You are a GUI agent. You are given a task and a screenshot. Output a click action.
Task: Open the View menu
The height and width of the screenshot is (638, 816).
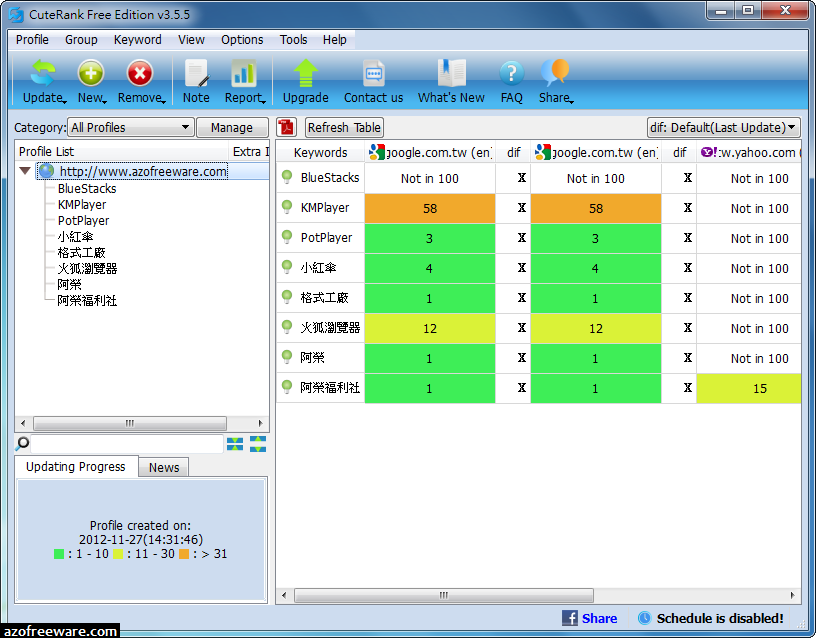click(191, 40)
